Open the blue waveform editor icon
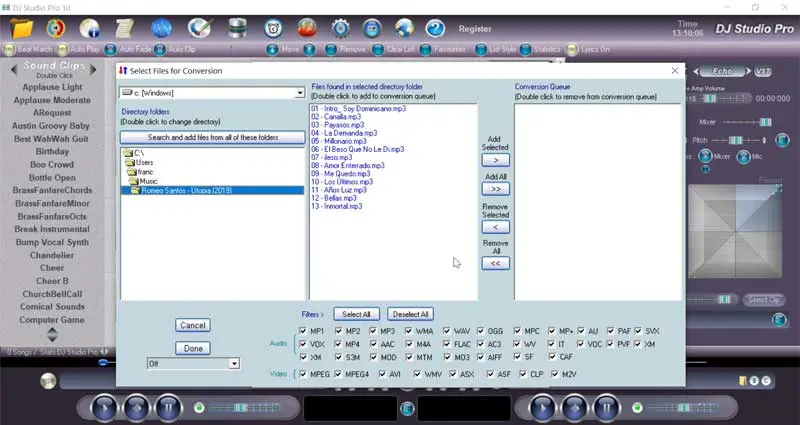 [x=161, y=29]
